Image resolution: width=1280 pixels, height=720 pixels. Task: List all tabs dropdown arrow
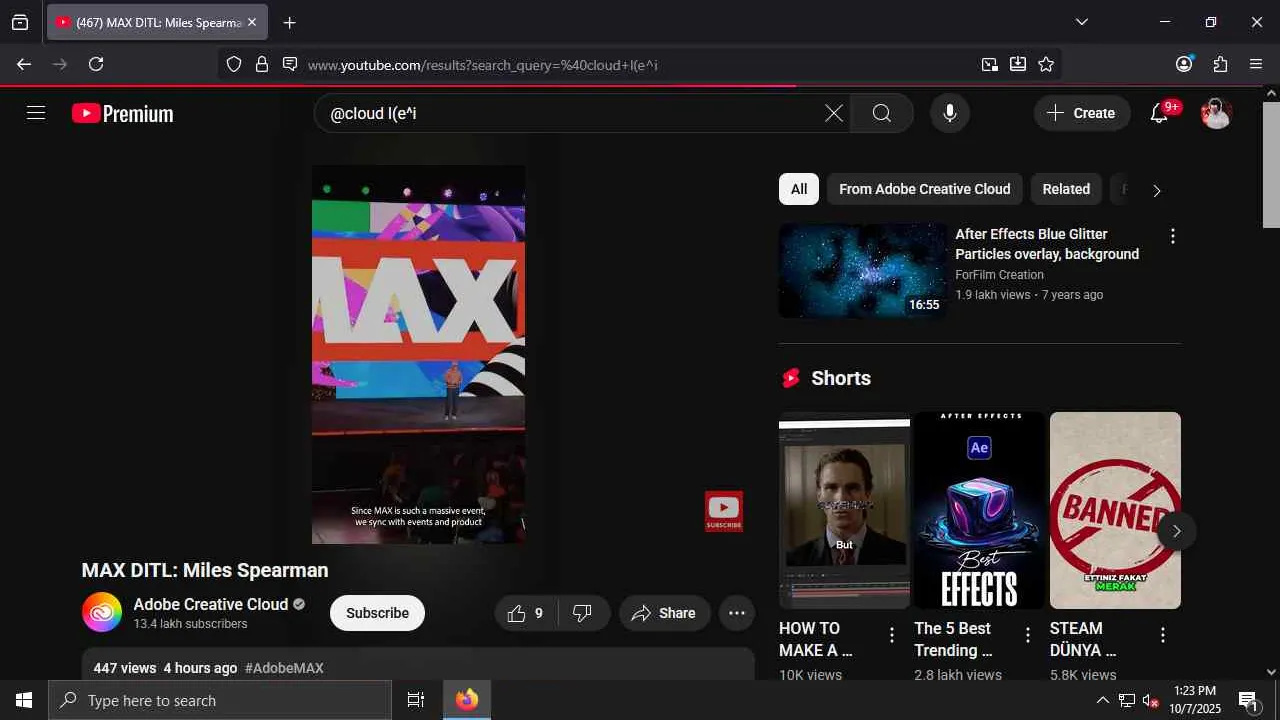pos(1082,22)
